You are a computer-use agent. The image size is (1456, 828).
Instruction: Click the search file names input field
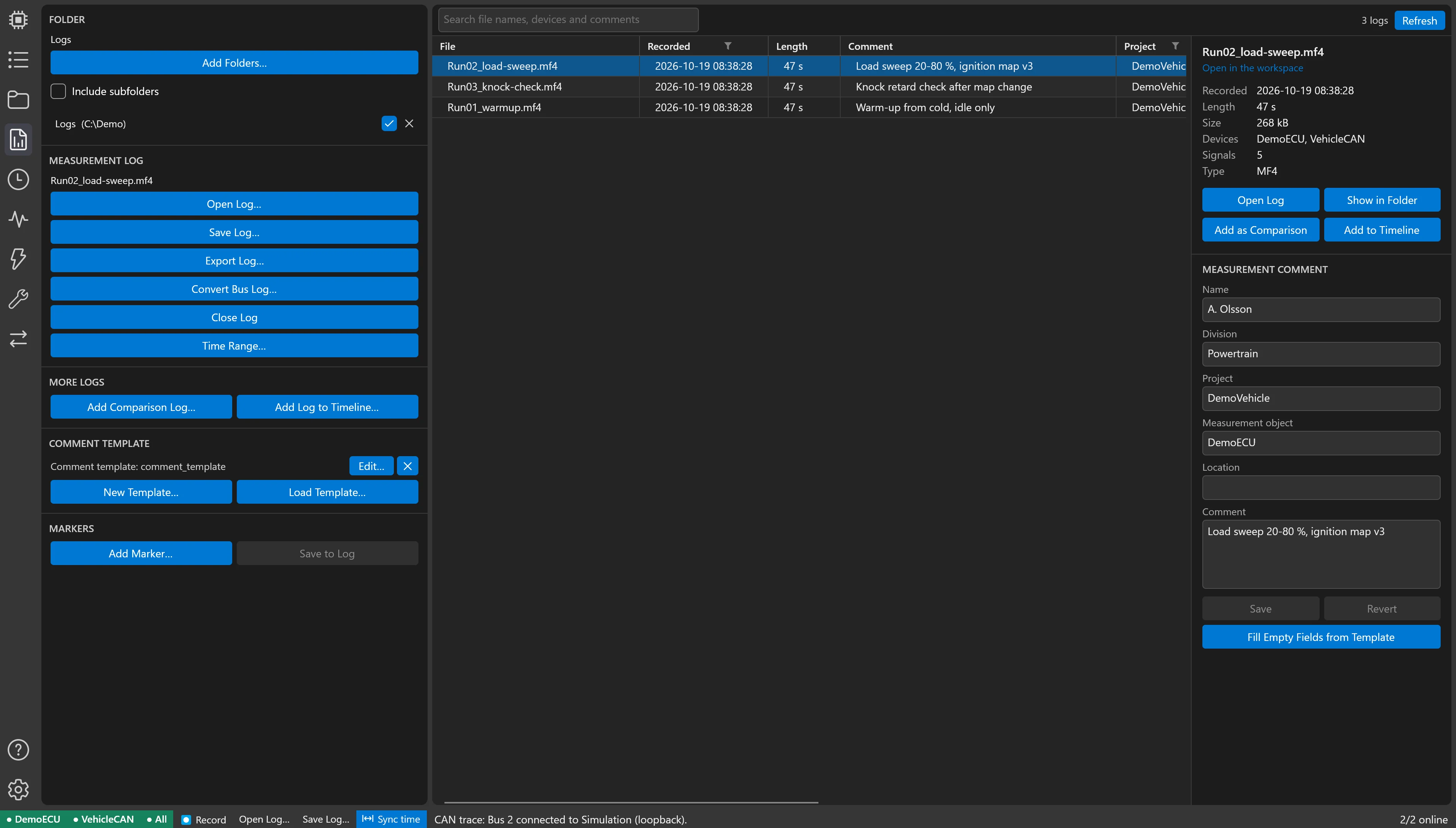[x=568, y=19]
